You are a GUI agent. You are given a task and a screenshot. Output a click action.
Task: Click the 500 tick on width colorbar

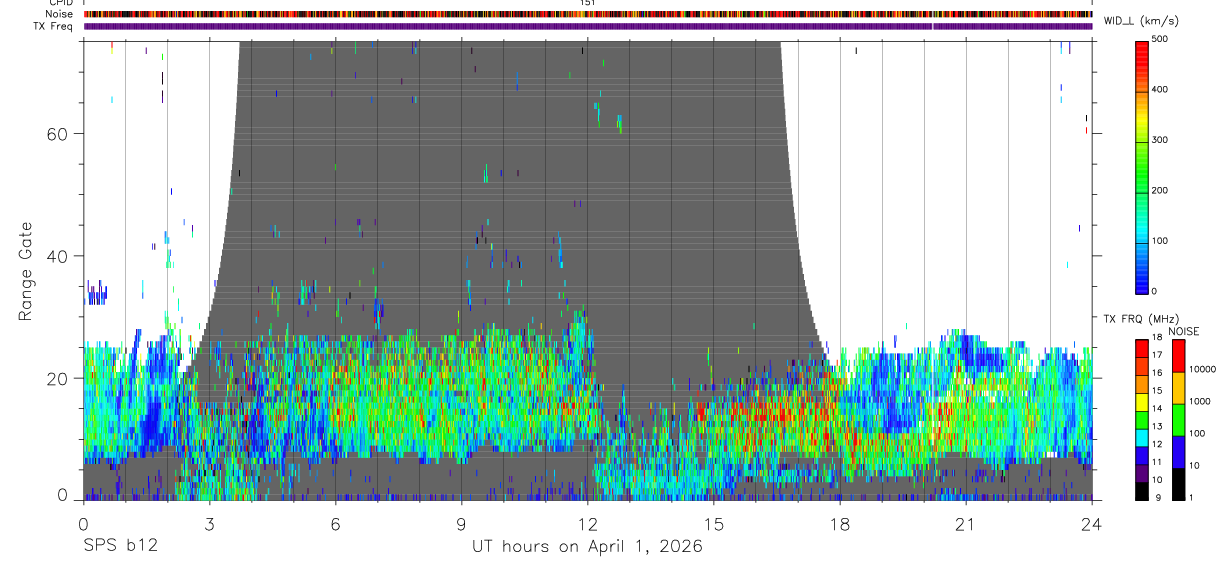point(1161,40)
